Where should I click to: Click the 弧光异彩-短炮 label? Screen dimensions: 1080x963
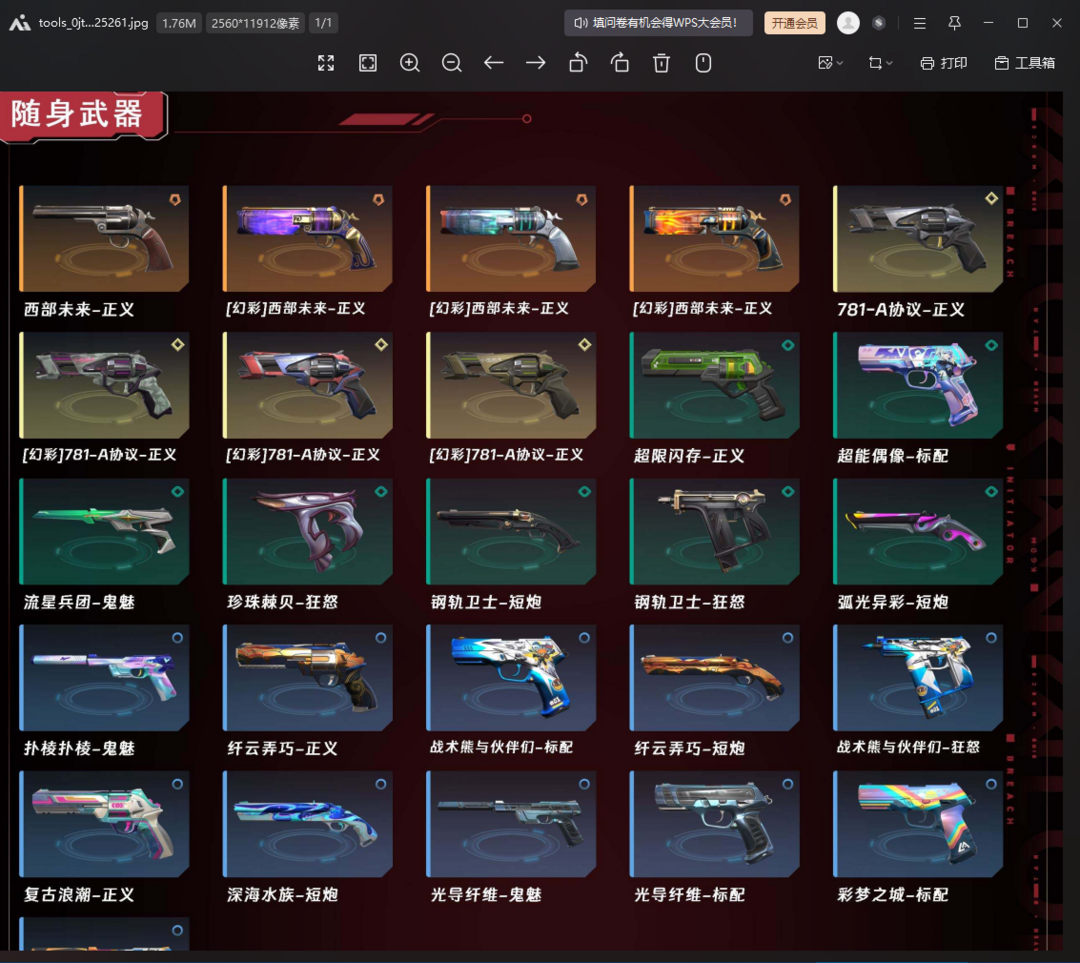[x=893, y=602]
